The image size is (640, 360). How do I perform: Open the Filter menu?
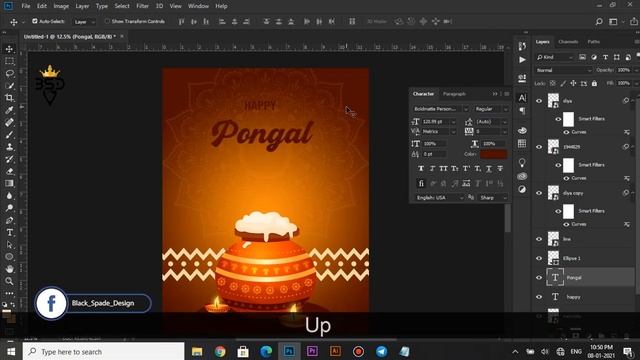pos(142,6)
